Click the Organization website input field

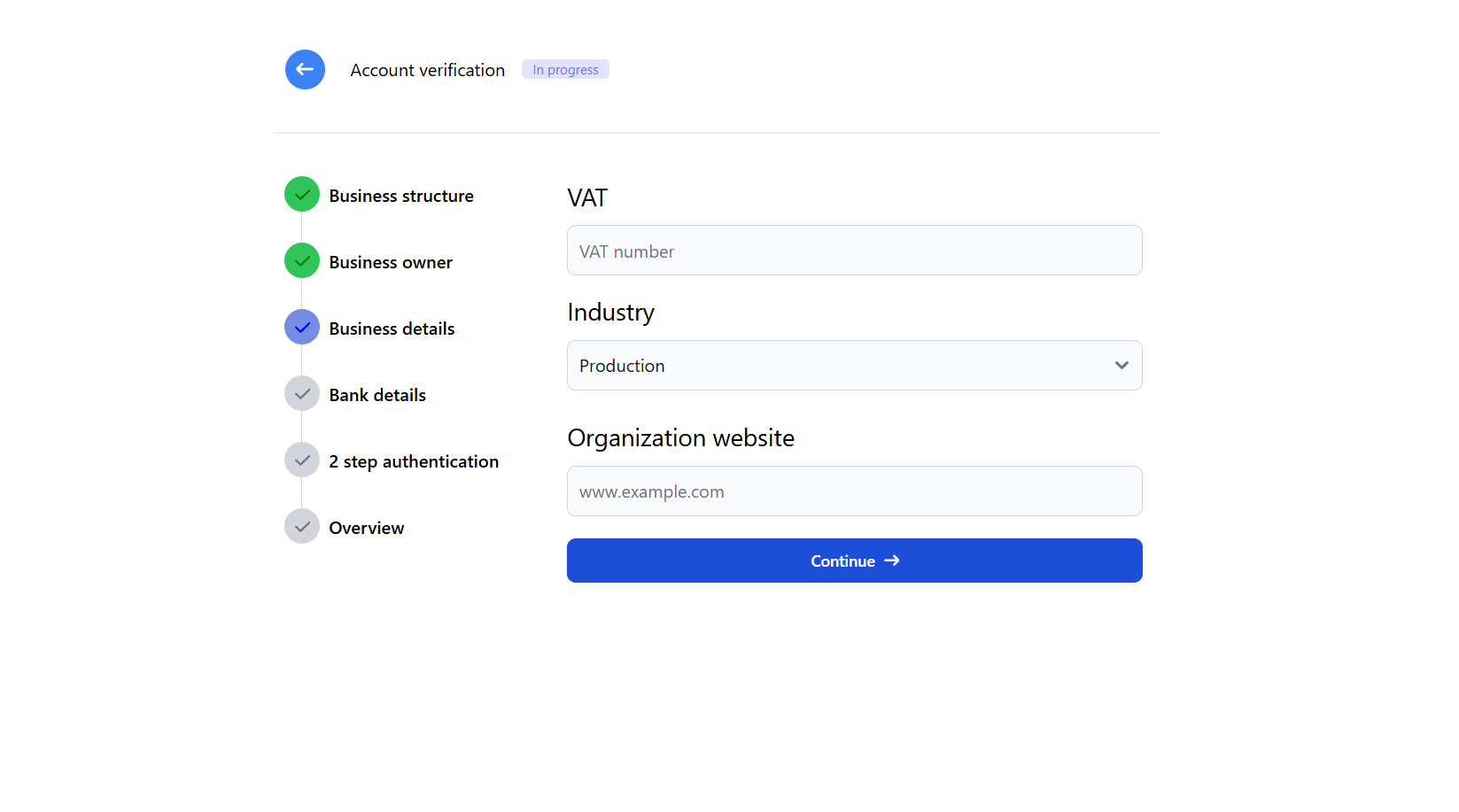coord(854,491)
